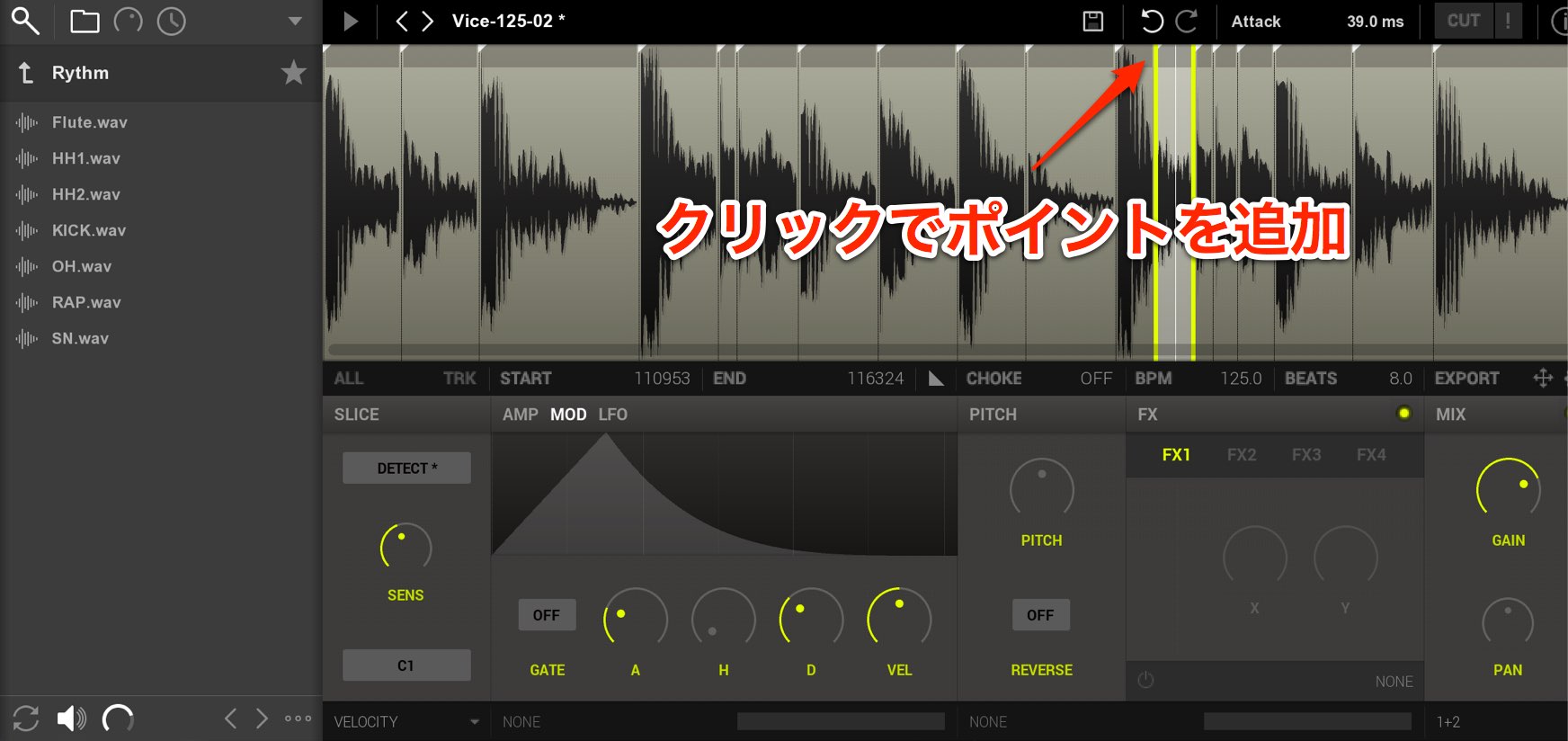Select ALL slices option
1568x741 pixels.
pyautogui.click(x=349, y=379)
